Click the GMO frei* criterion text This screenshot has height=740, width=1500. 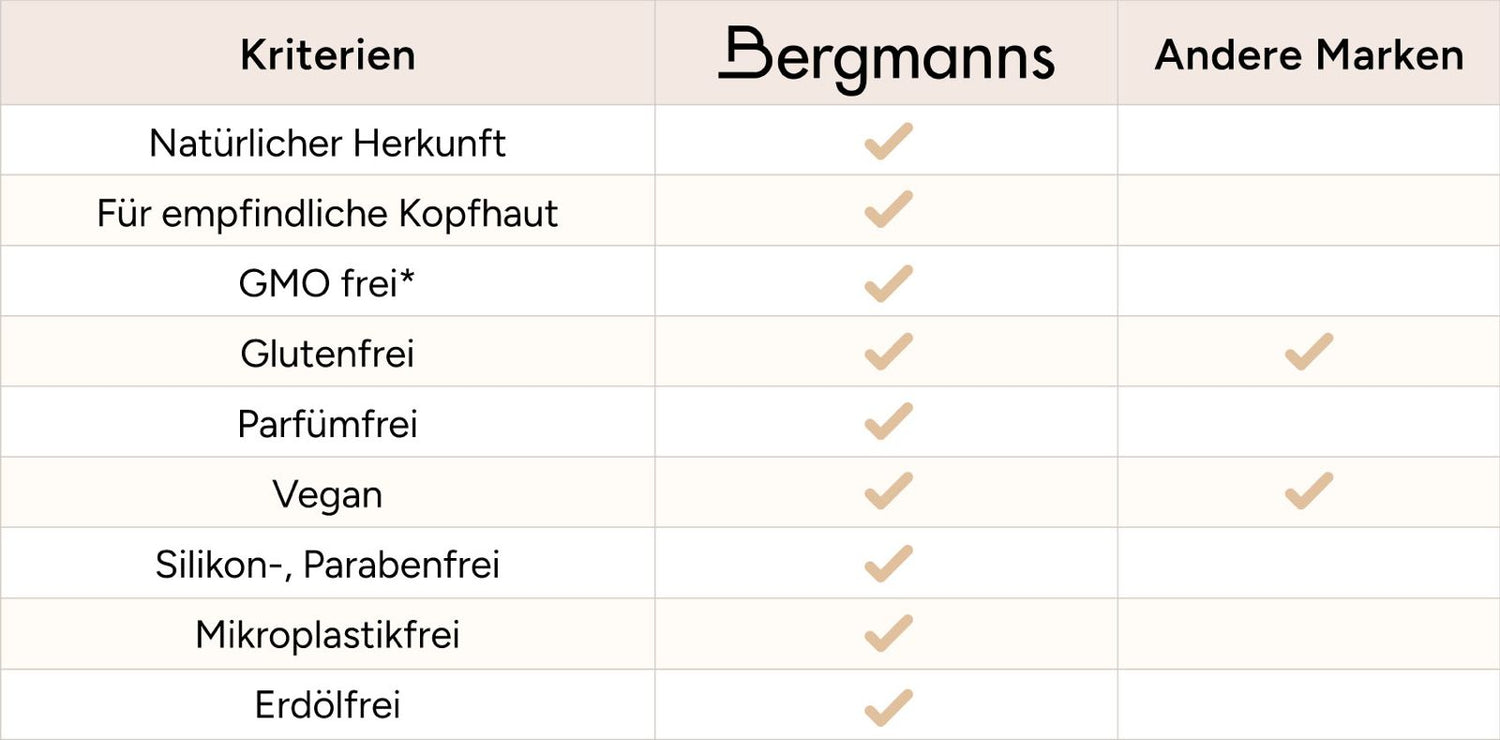click(x=327, y=284)
